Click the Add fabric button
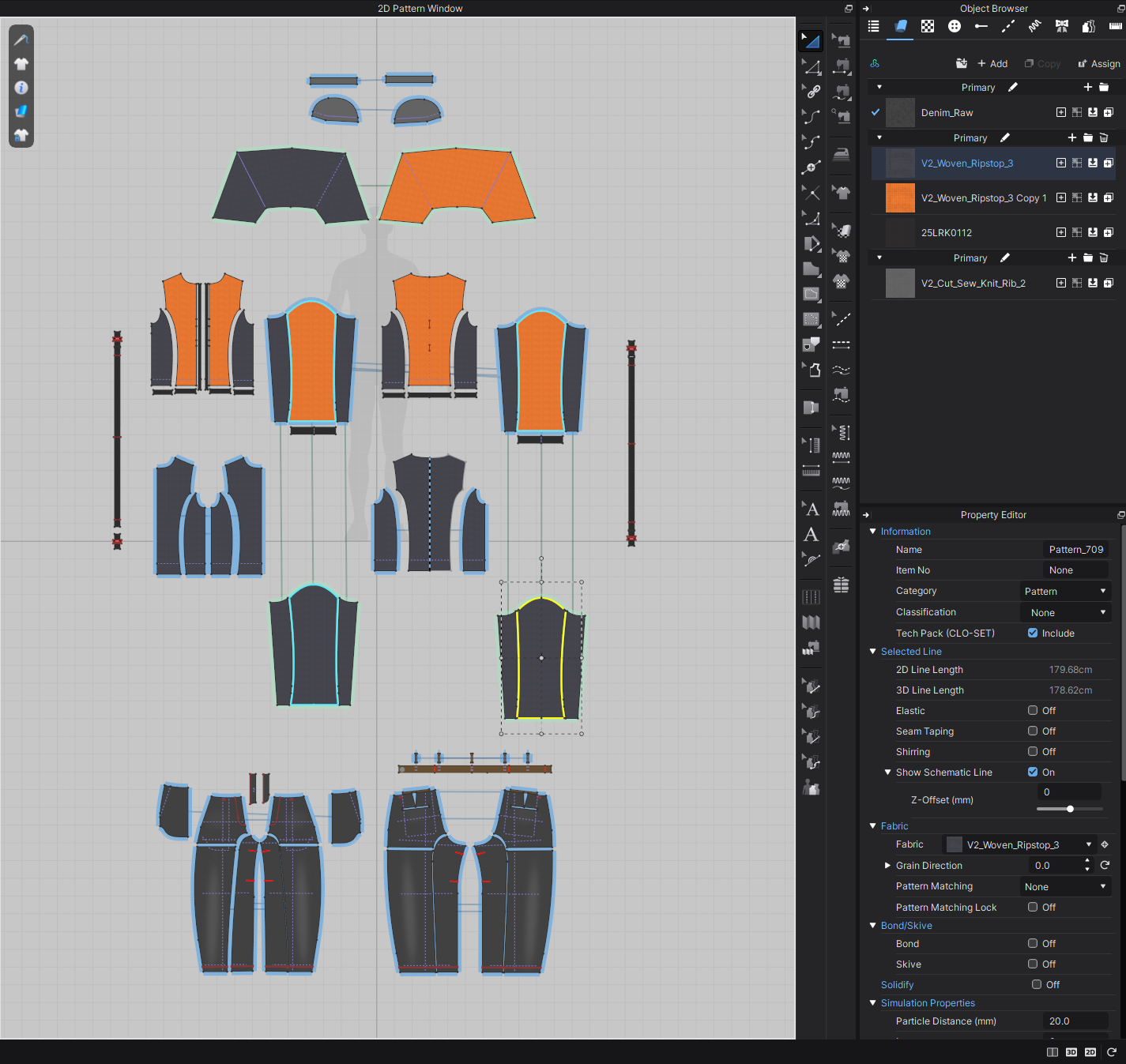1126x1064 pixels. point(992,64)
